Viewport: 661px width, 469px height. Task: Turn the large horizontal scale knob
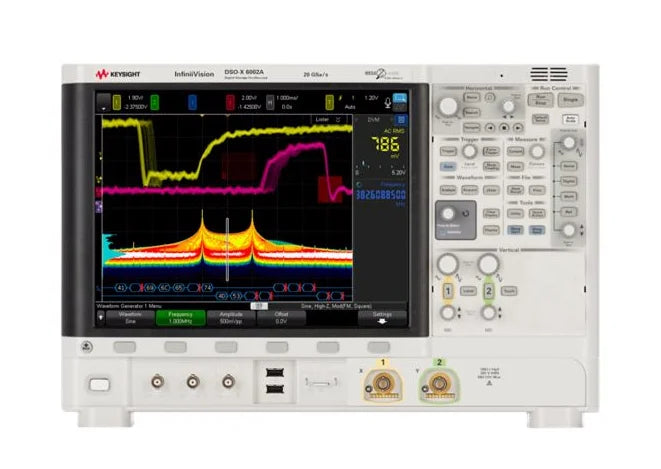point(449,106)
